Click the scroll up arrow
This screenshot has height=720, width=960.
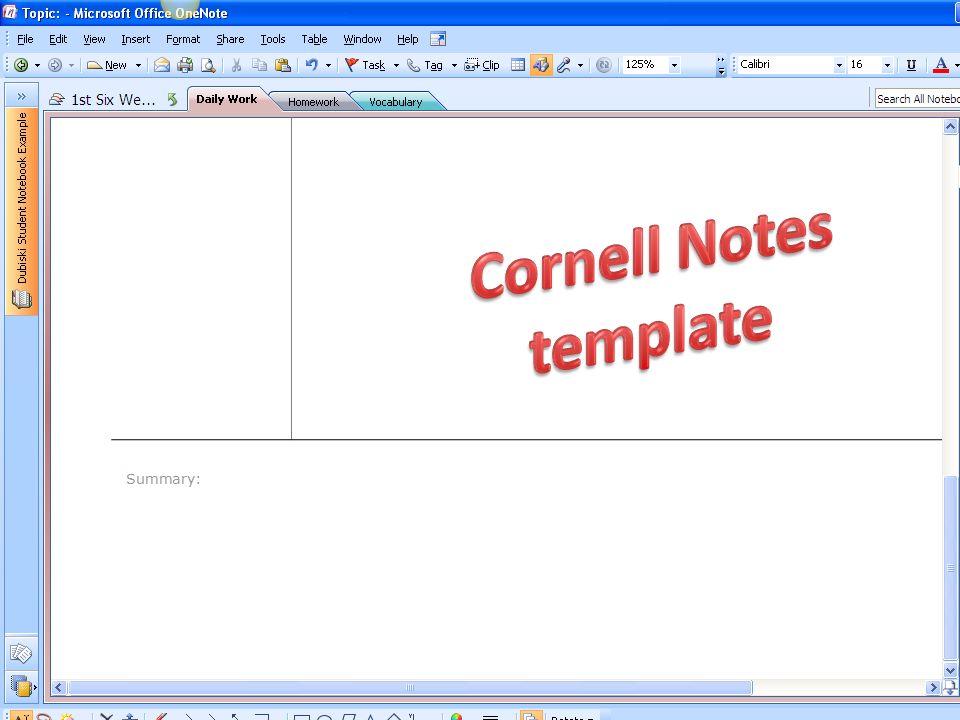click(x=950, y=127)
